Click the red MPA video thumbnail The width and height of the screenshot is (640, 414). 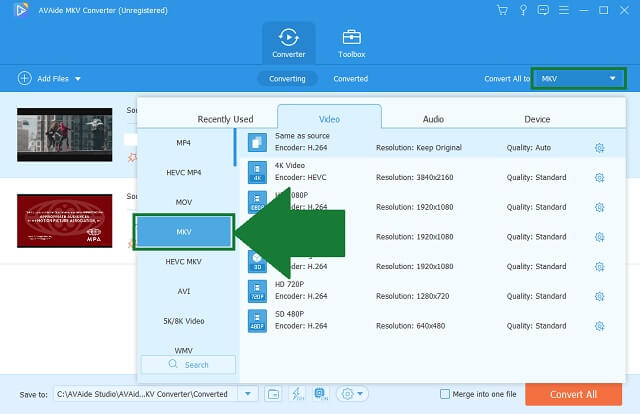click(x=64, y=221)
